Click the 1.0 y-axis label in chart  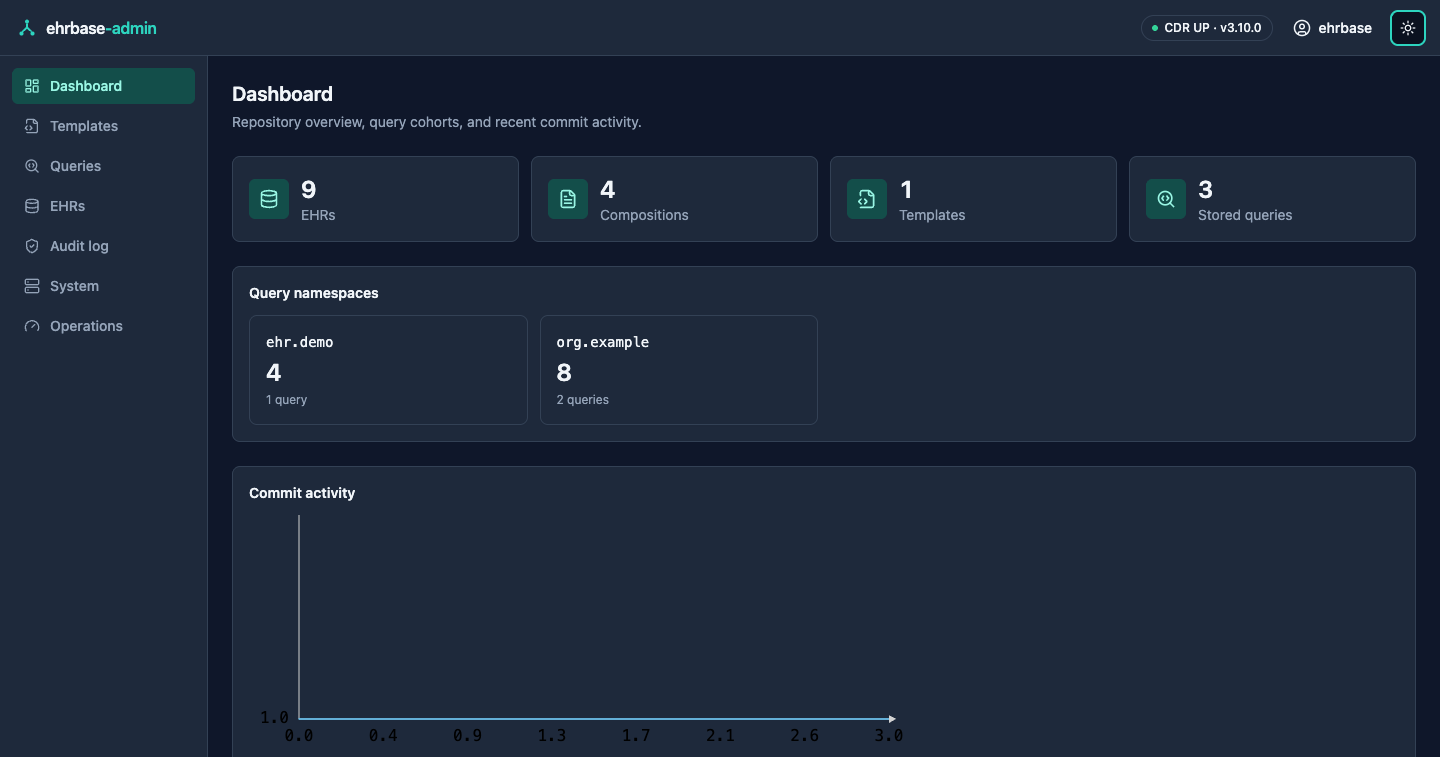point(274,718)
